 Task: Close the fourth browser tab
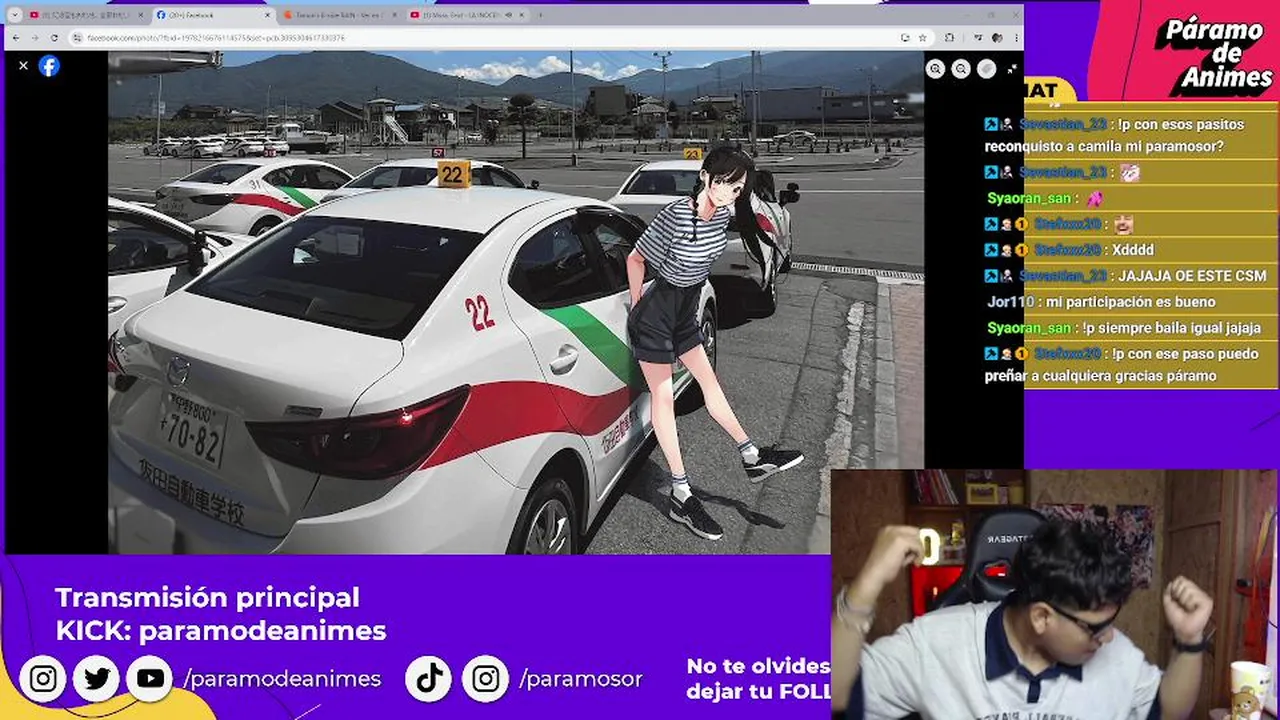521,15
